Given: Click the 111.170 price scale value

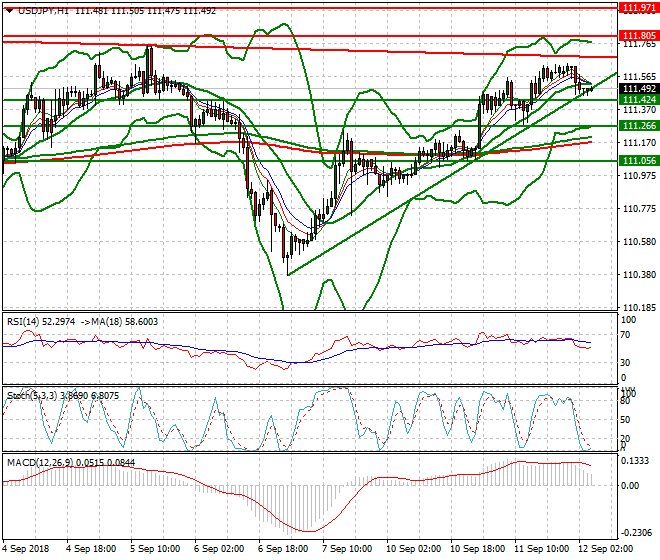Looking at the screenshot, I should [x=639, y=143].
